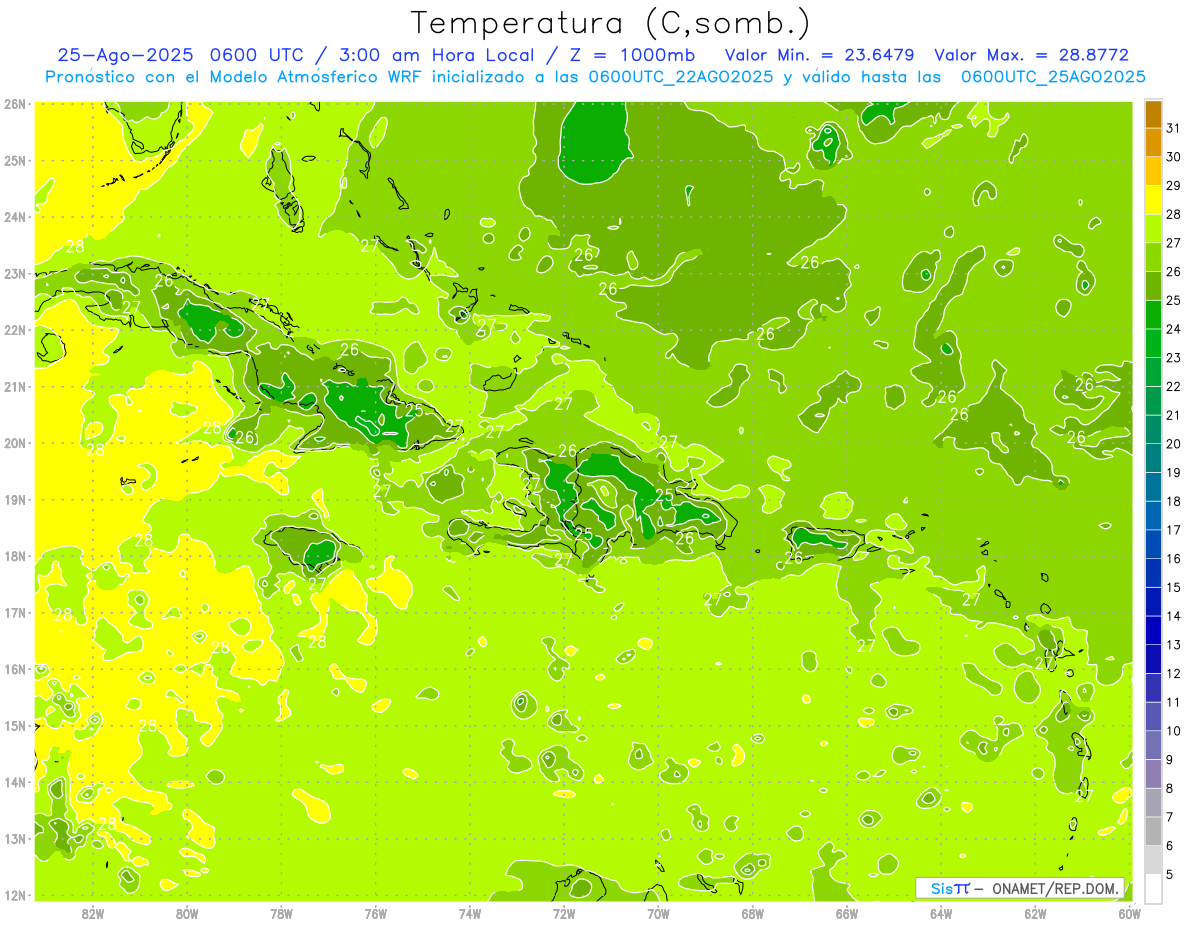Click the '11' colorbar label

[1174, 702]
